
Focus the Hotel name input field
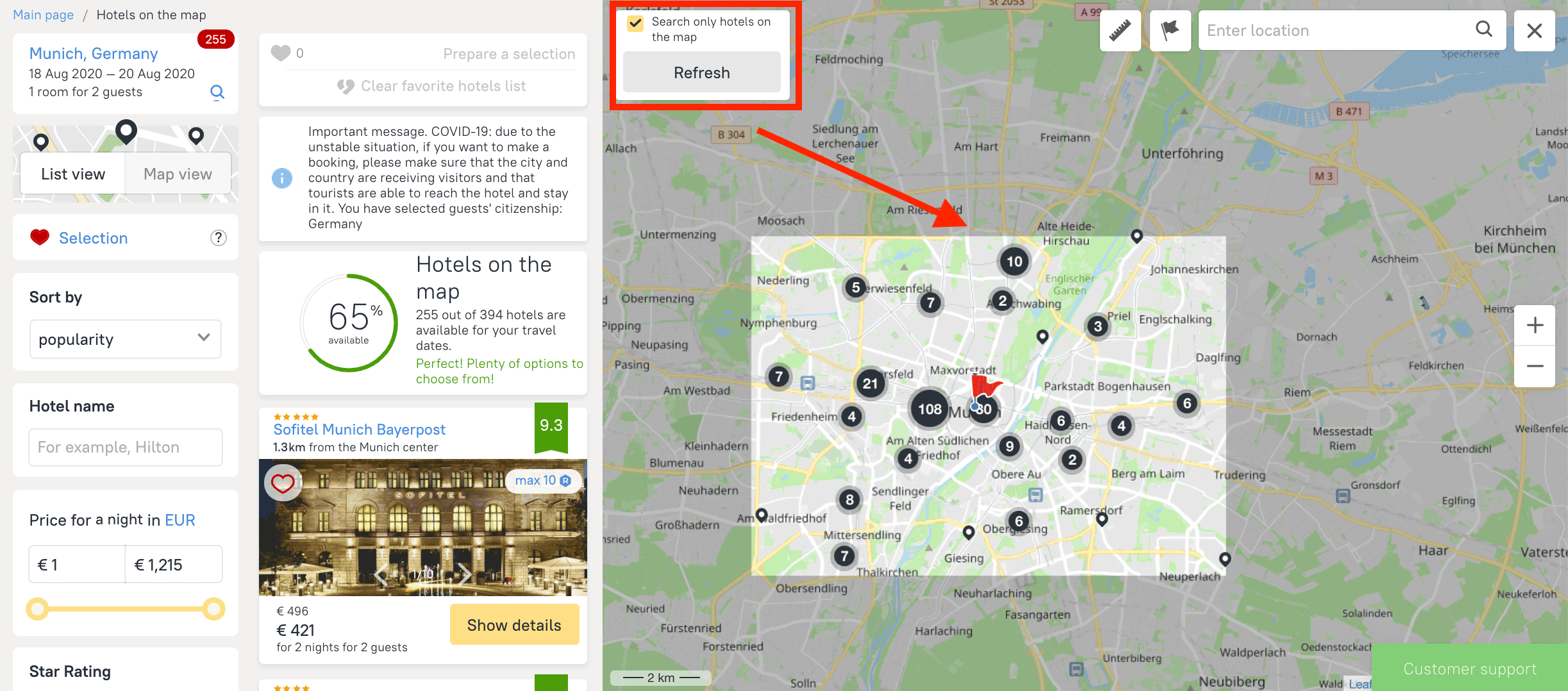pos(126,447)
